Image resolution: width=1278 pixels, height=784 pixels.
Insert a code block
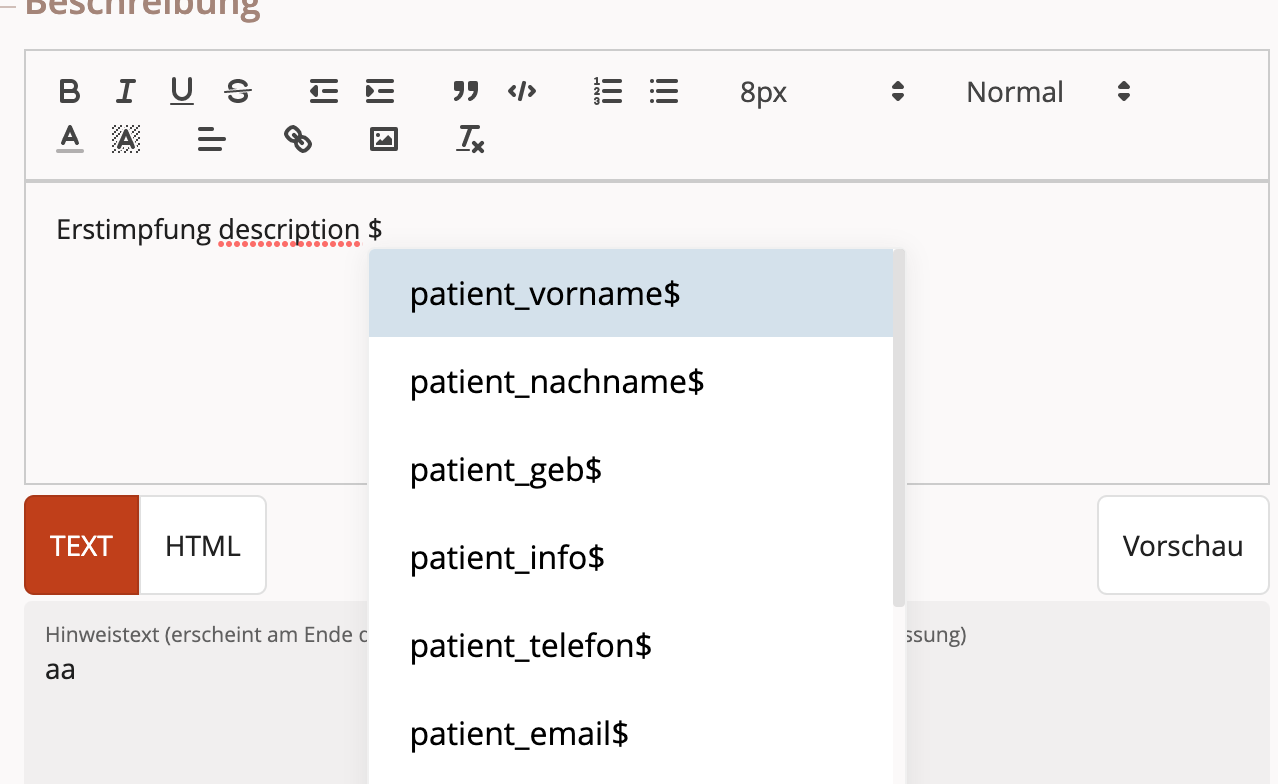[522, 92]
